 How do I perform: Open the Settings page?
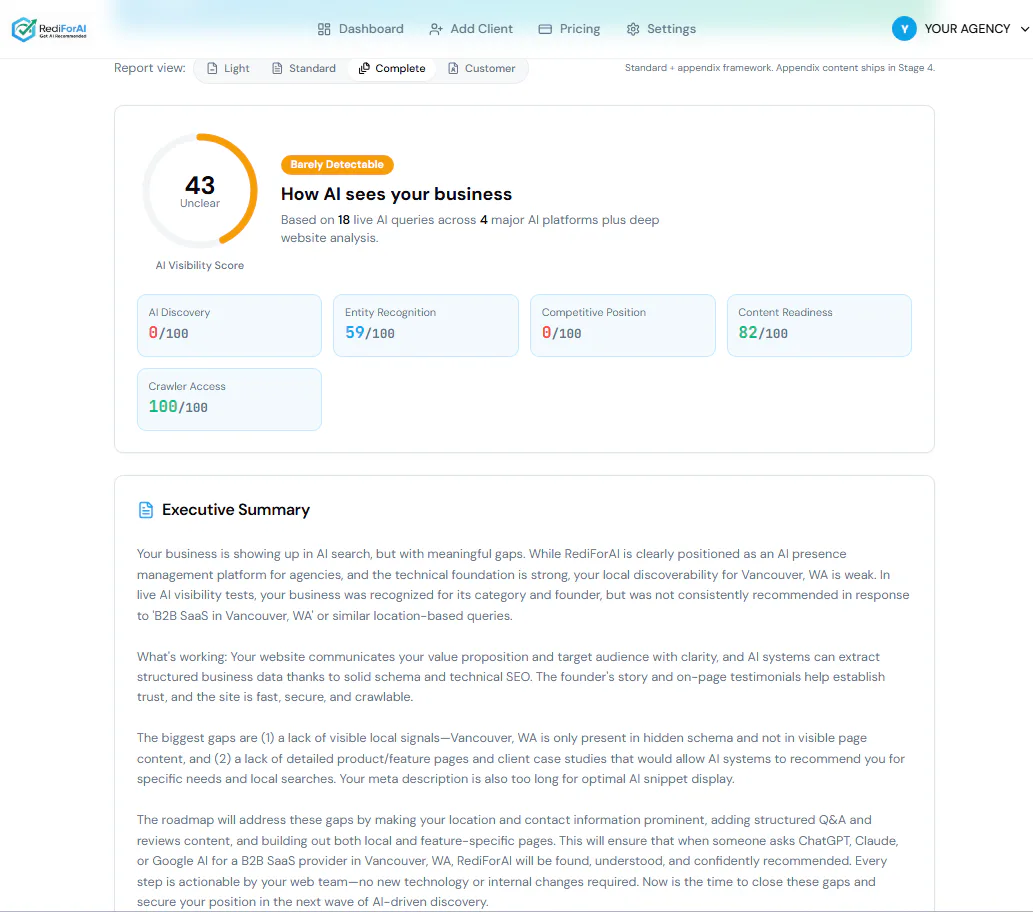[x=661, y=29]
